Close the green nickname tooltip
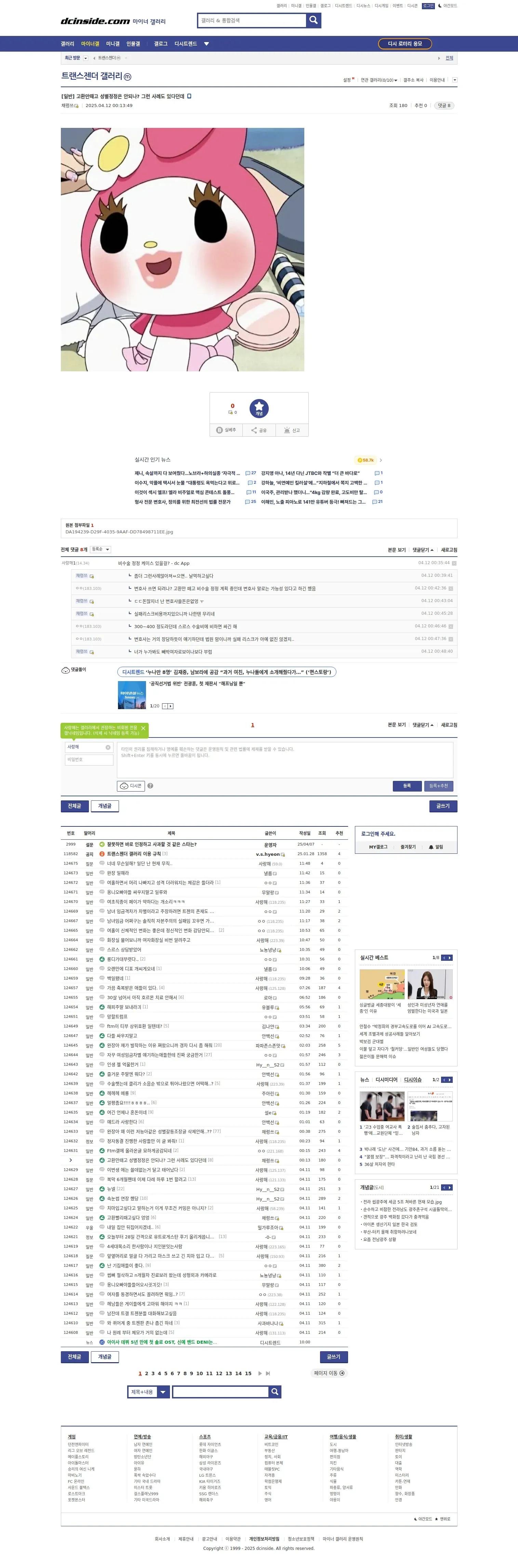The height and width of the screenshot is (1568, 518). [143, 728]
